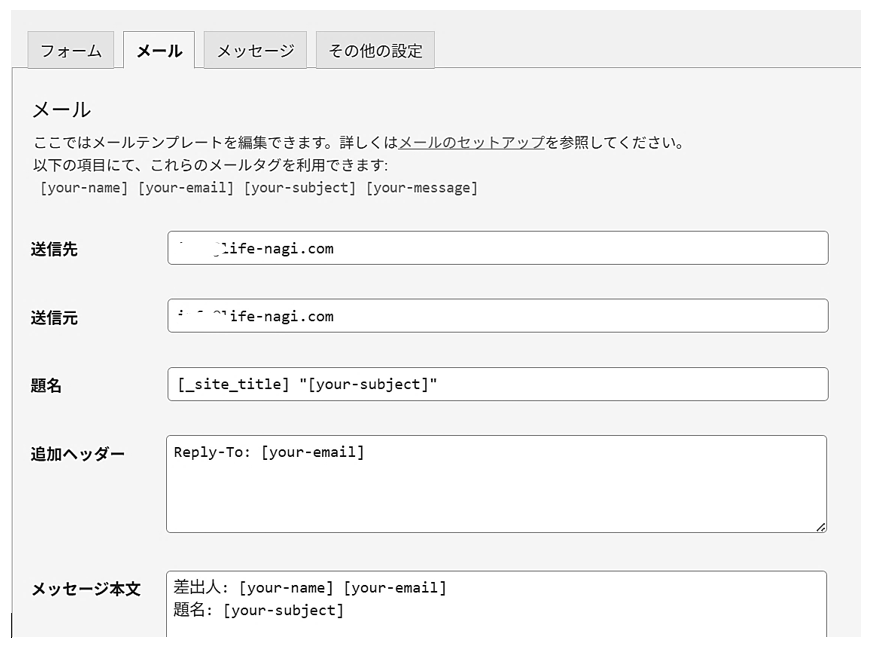Select the メール tab
891x648 pixels.
tap(159, 51)
